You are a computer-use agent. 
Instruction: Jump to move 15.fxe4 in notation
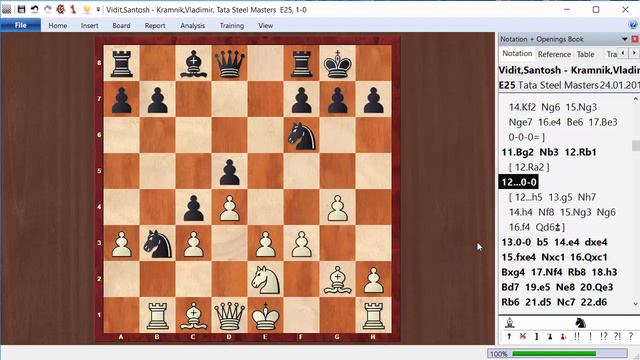(518, 257)
